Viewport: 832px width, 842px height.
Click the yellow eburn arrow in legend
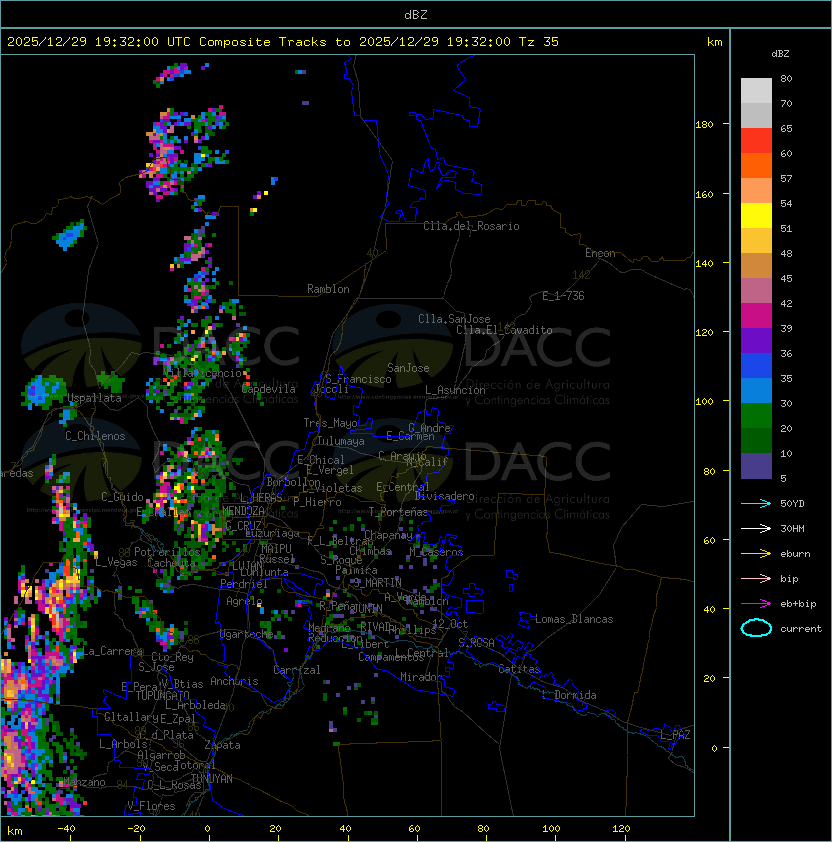pyautogui.click(x=756, y=554)
